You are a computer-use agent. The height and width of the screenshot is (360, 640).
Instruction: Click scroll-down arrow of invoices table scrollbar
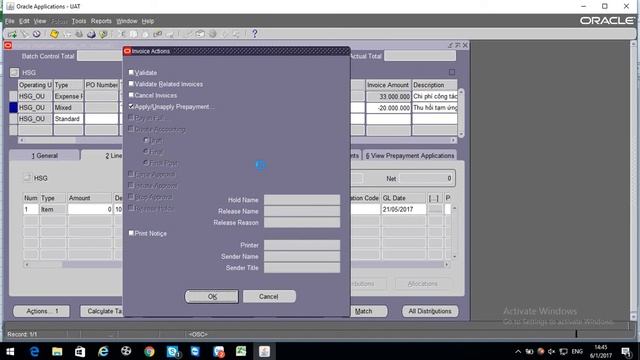click(461, 134)
